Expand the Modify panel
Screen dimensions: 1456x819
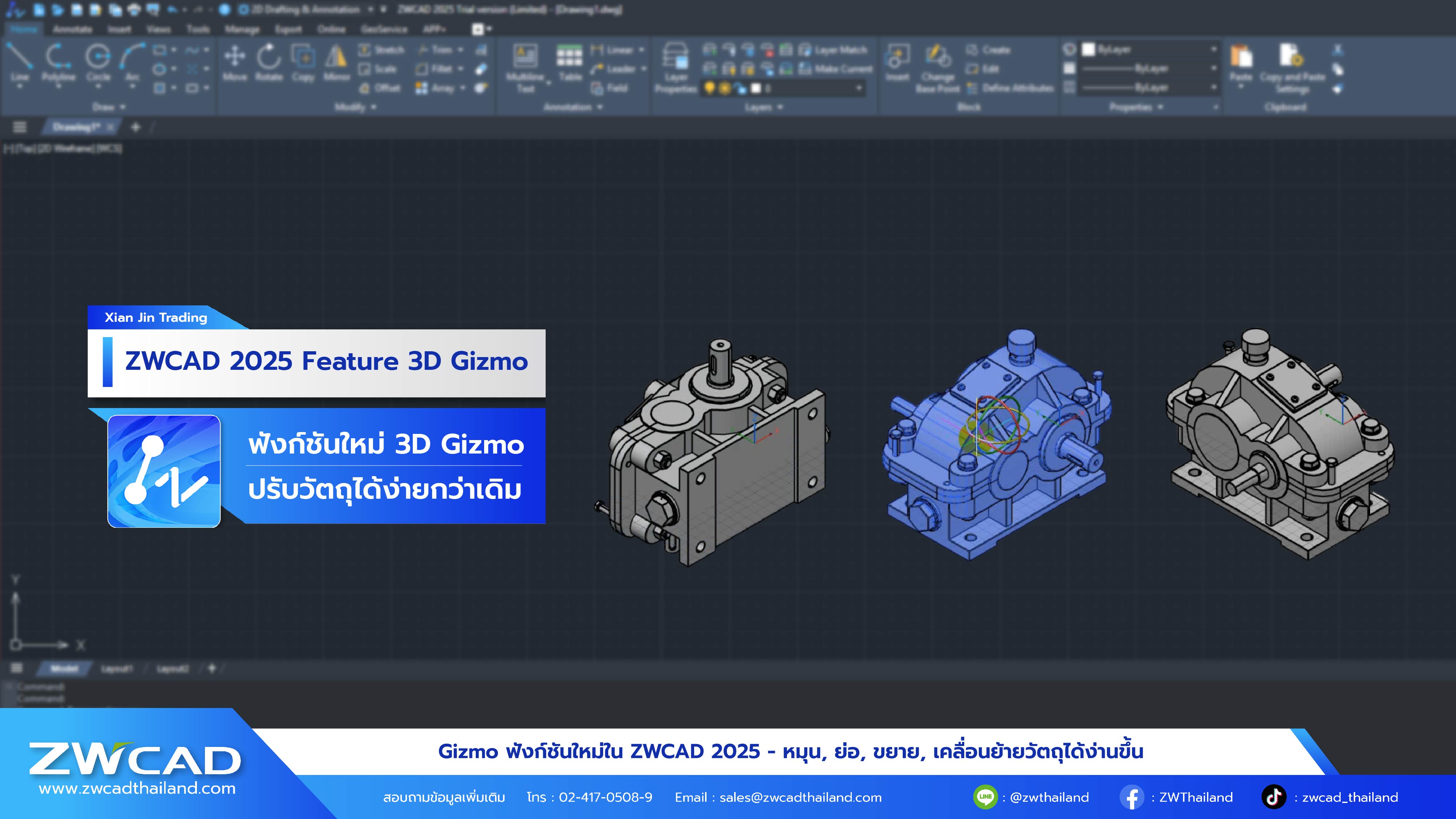pos(355,107)
